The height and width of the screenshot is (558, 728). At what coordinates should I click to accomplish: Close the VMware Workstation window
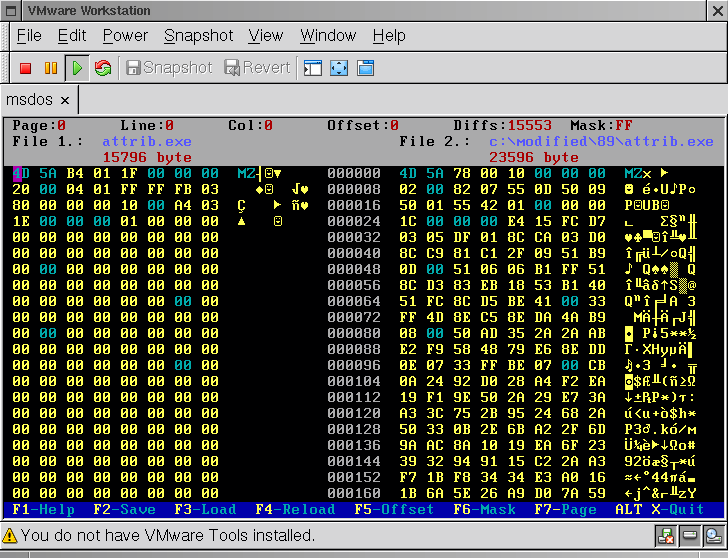(x=717, y=11)
